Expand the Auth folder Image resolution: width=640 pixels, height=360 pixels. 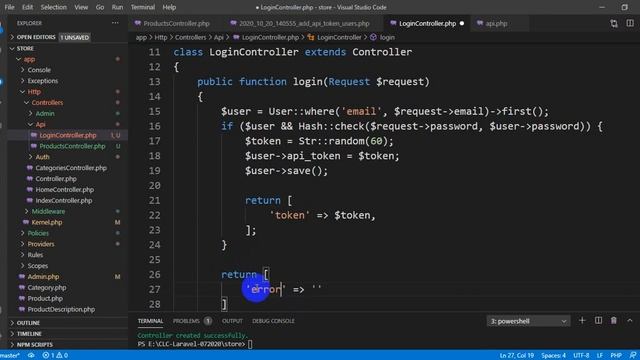pos(42,157)
